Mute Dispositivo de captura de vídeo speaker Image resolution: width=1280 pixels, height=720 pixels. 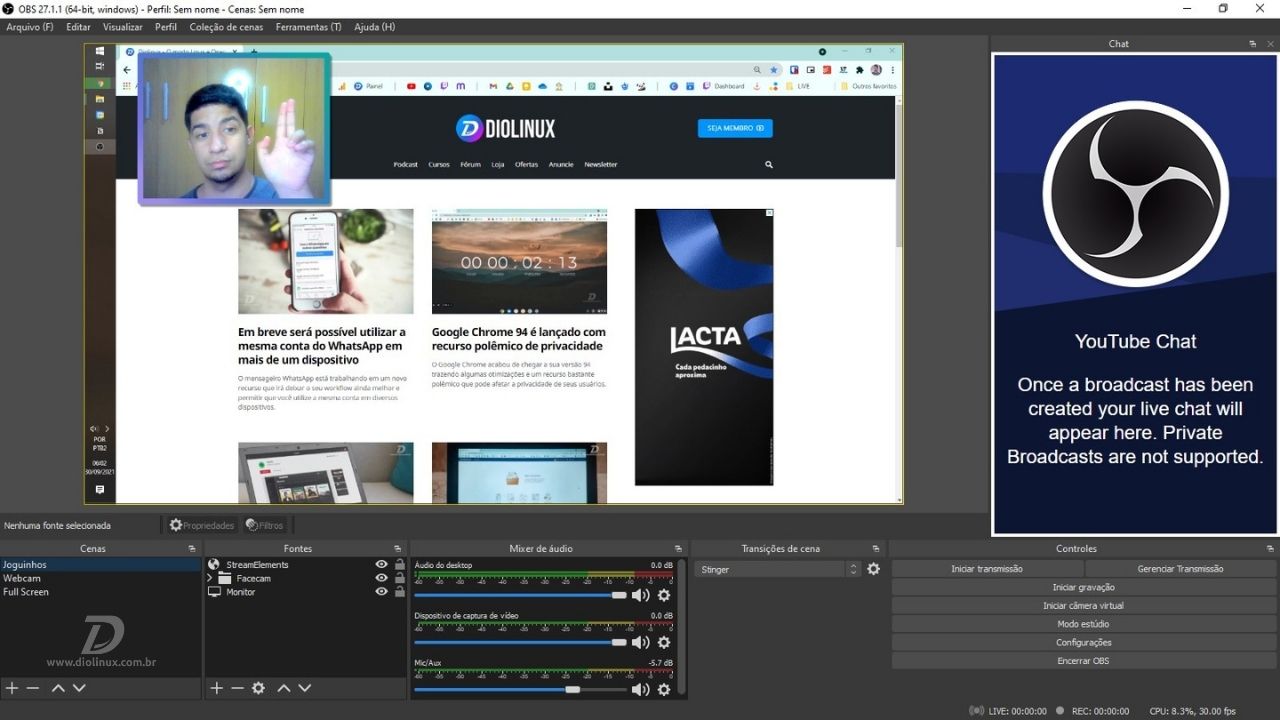click(x=640, y=642)
